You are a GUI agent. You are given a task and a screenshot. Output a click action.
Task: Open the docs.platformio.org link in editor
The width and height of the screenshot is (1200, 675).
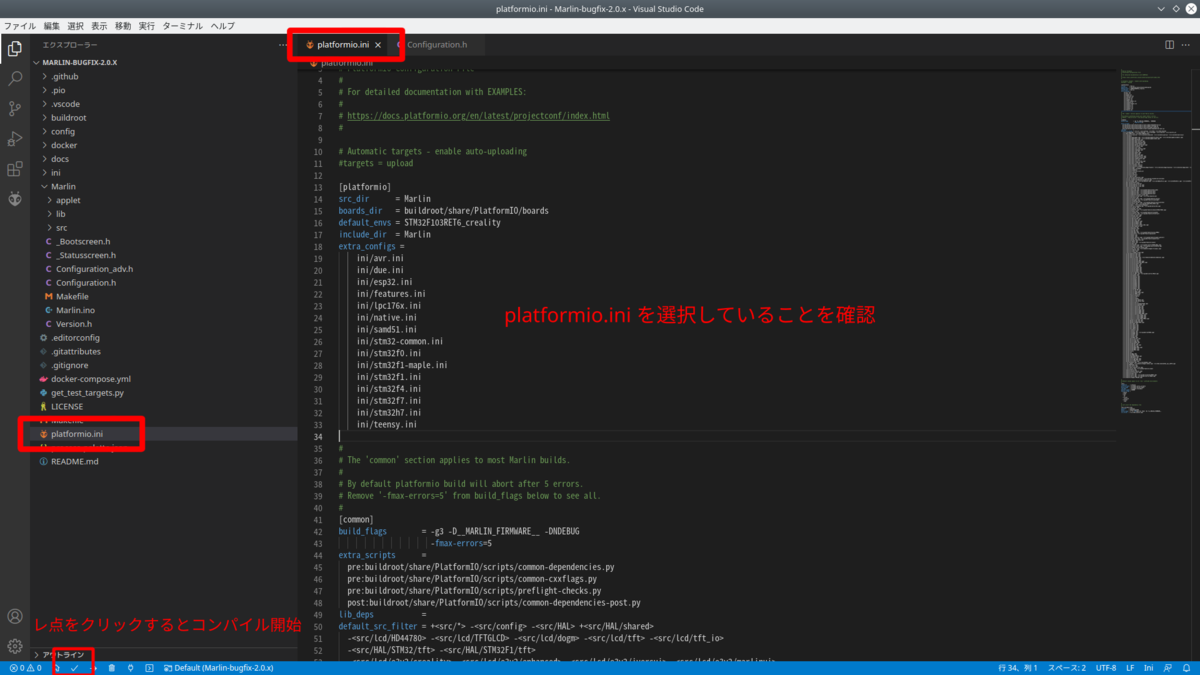[478, 116]
